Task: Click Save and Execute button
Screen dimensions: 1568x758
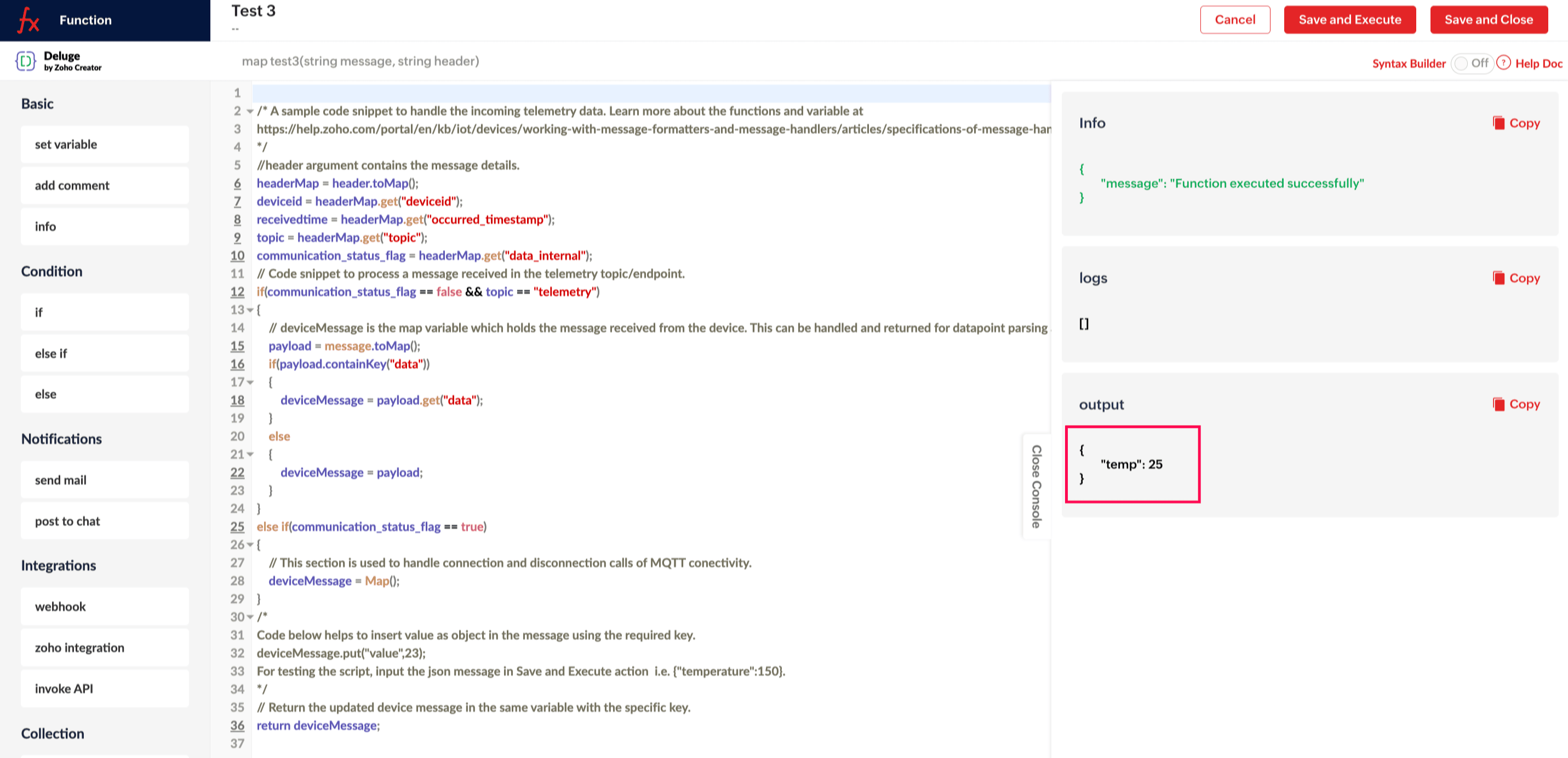Action: (1349, 20)
